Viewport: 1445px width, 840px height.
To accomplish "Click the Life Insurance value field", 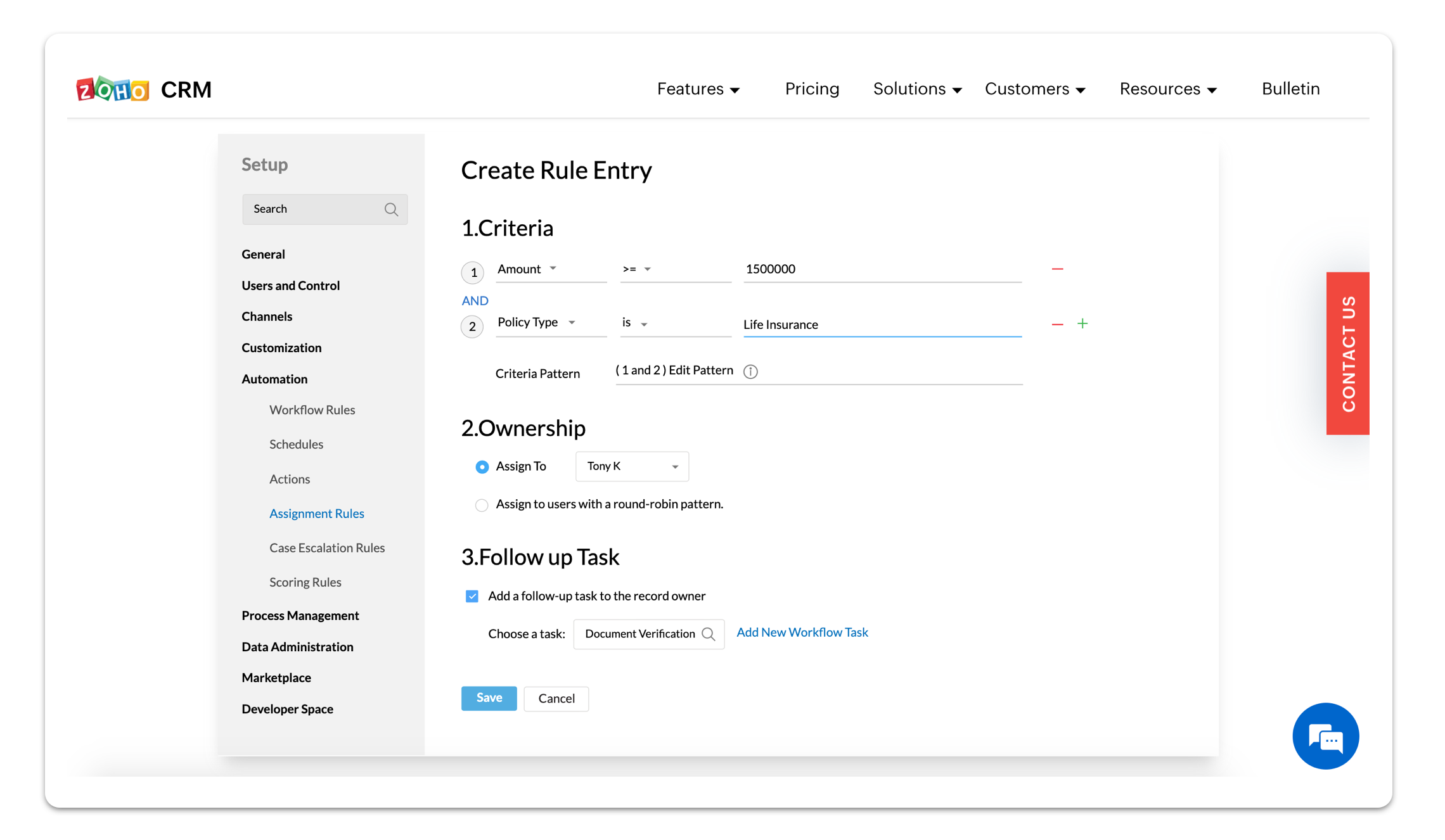I will (882, 324).
